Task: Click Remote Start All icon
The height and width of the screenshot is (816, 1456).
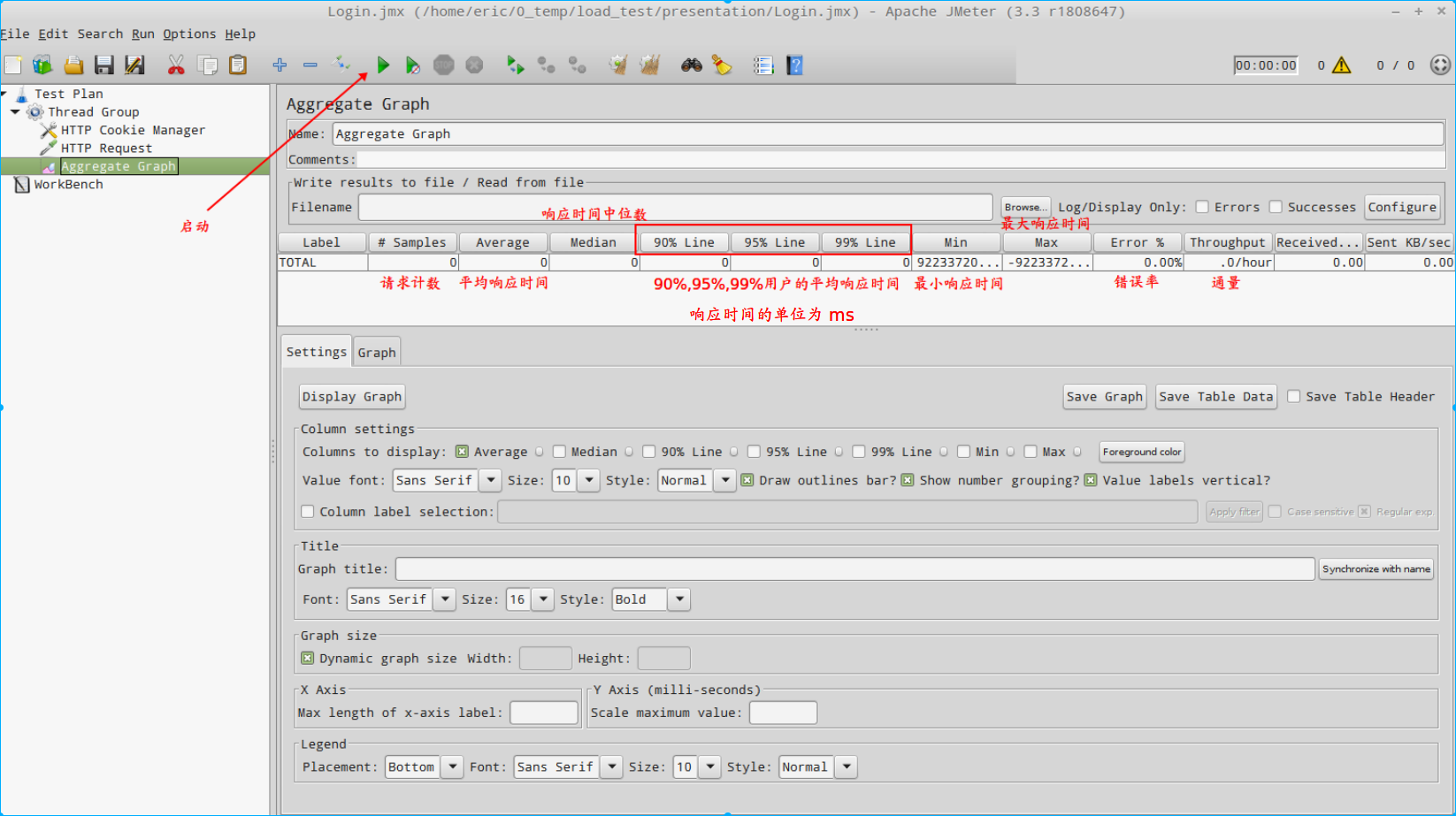Action: (x=515, y=65)
